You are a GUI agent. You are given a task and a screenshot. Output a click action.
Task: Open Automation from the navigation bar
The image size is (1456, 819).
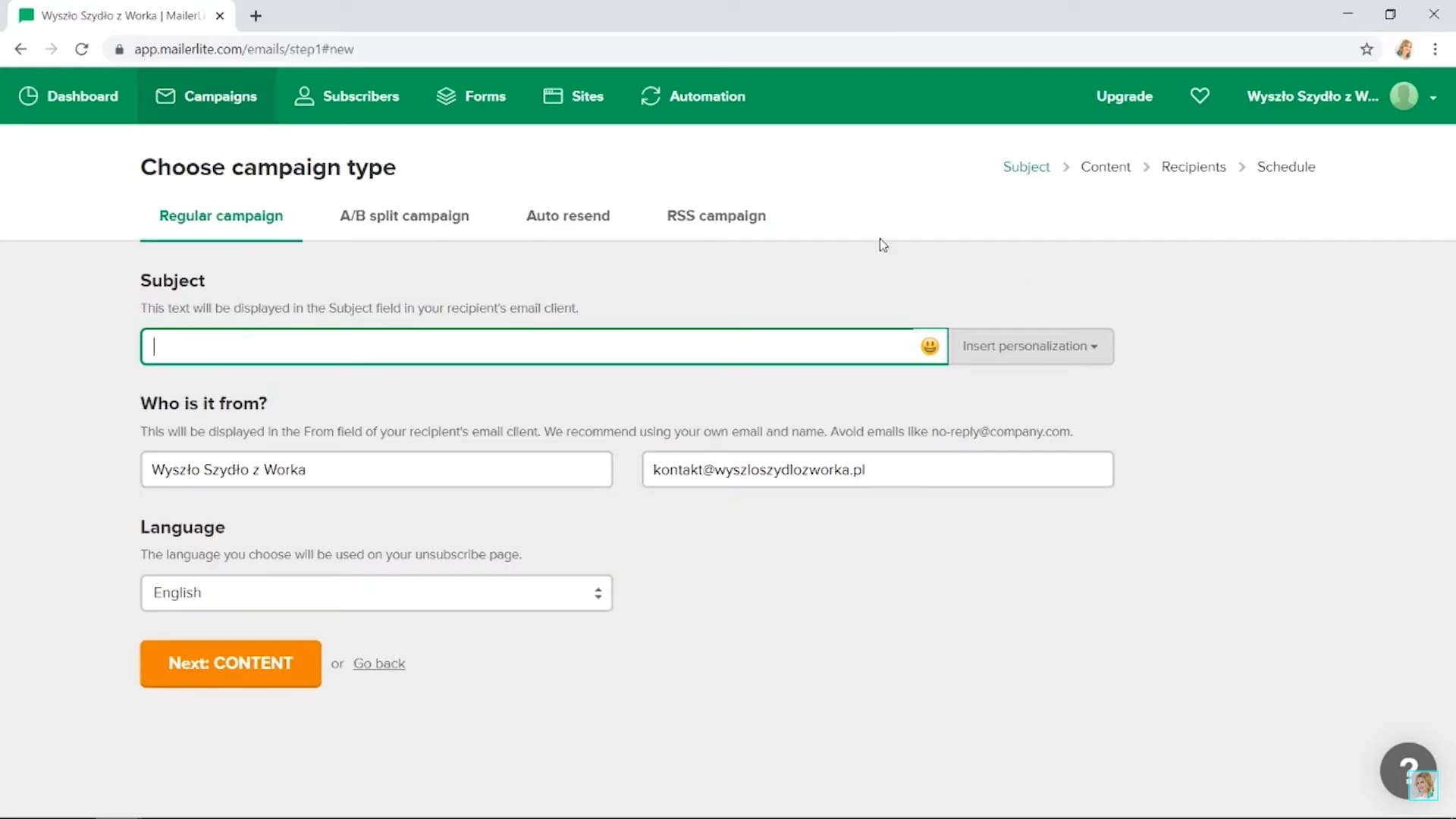pos(693,96)
